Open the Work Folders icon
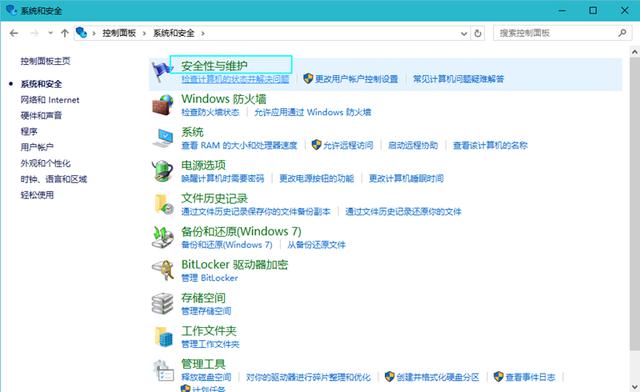 coord(164,336)
